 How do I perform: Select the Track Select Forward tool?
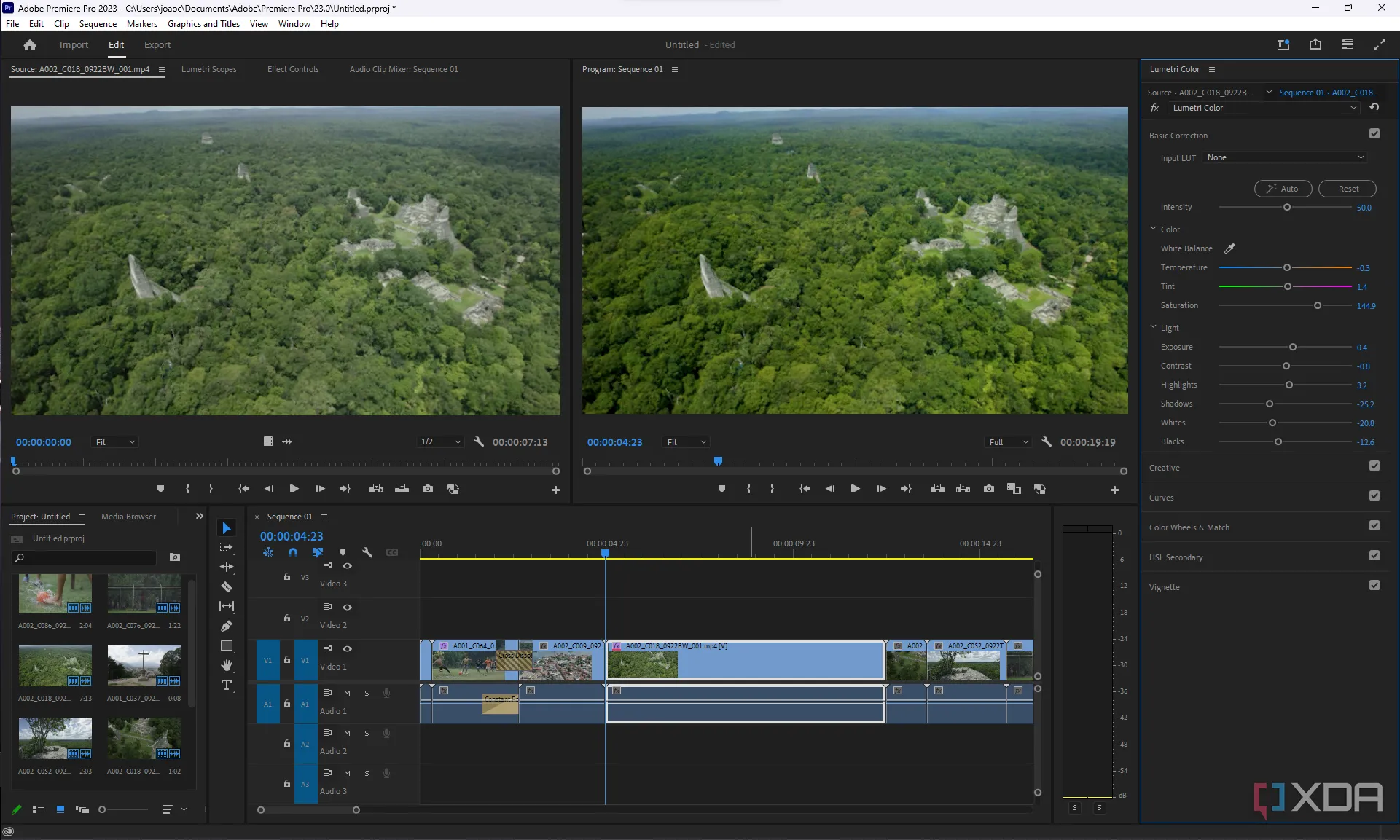227,547
